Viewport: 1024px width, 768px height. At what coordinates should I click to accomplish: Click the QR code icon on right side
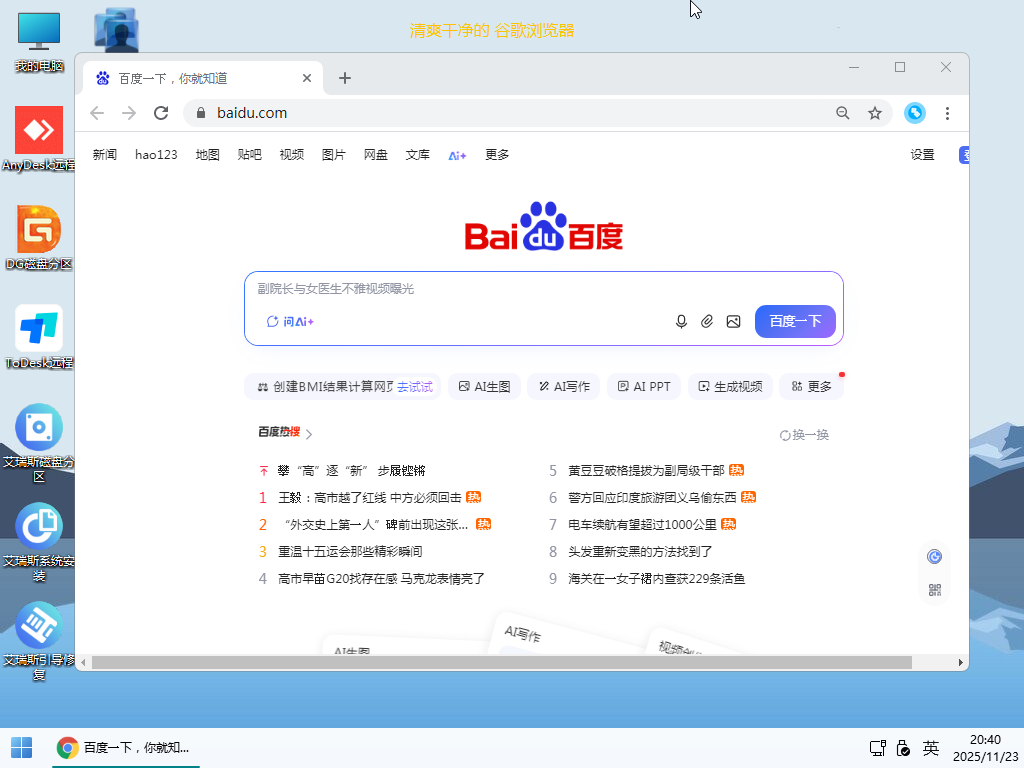click(x=935, y=590)
